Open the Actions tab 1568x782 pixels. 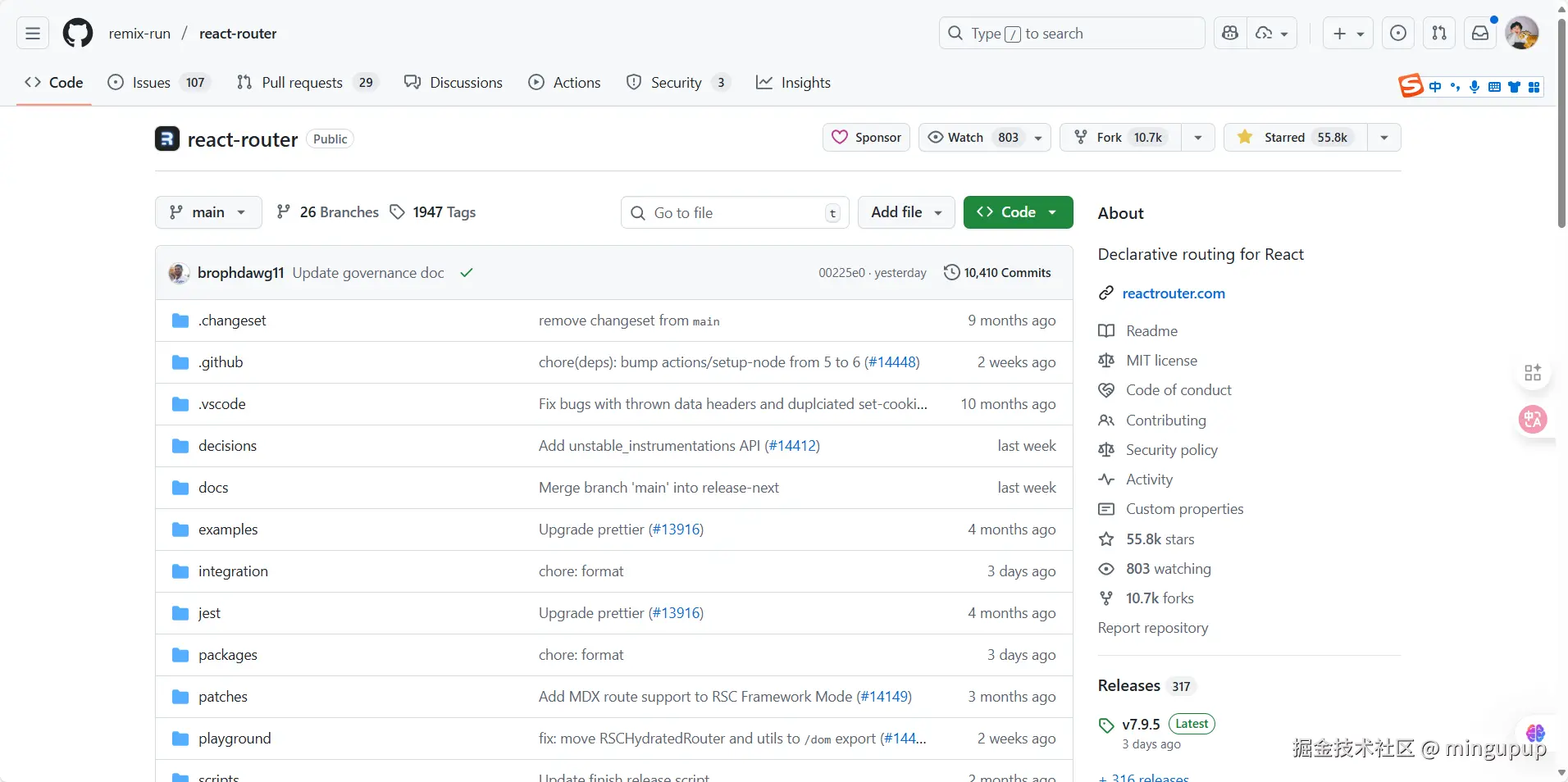click(x=564, y=83)
